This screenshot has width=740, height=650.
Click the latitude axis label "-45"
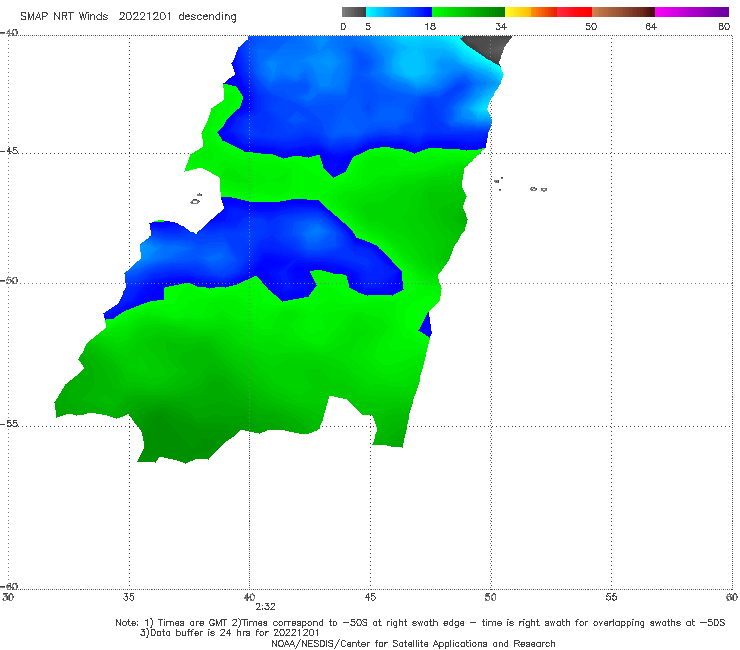point(9,151)
